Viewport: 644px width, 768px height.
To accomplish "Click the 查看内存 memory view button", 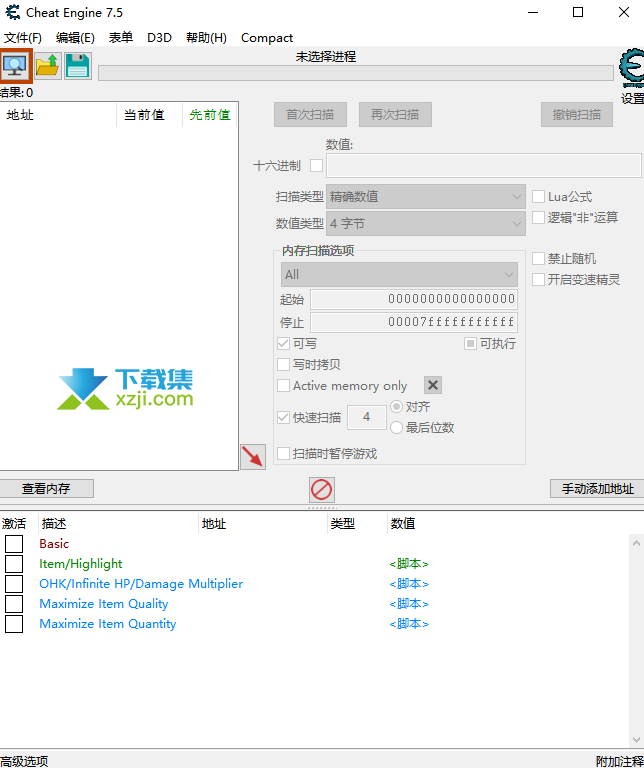I will (46, 488).
